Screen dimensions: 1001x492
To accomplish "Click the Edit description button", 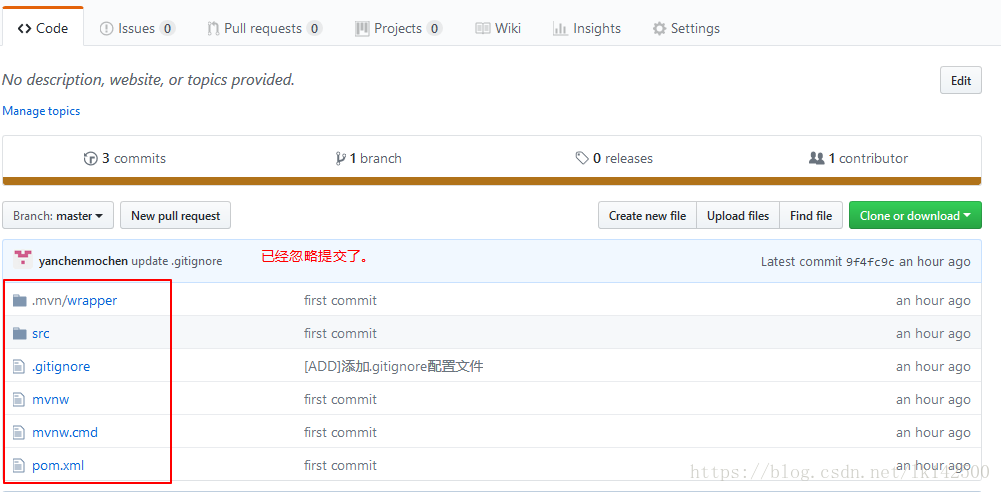I will [961, 80].
